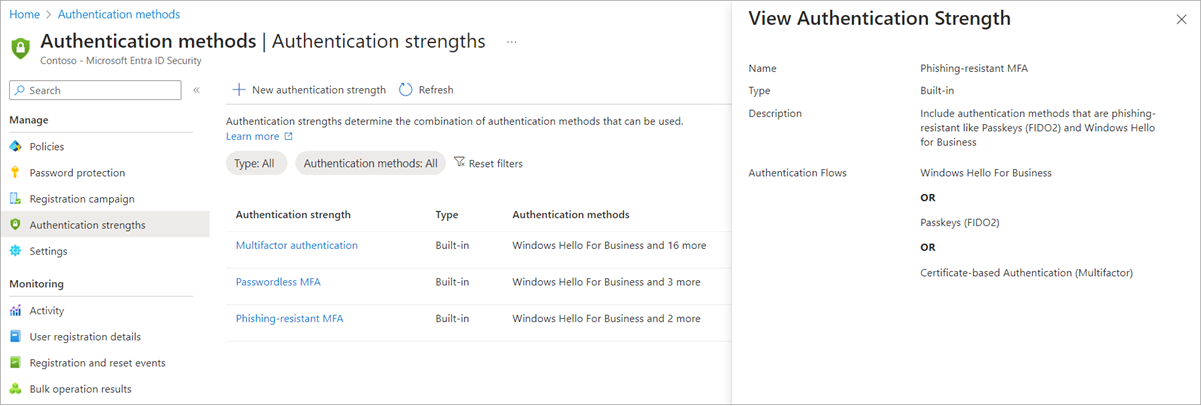Click the User registration details icon
This screenshot has width=1201, height=406.
pyautogui.click(x=15, y=336)
